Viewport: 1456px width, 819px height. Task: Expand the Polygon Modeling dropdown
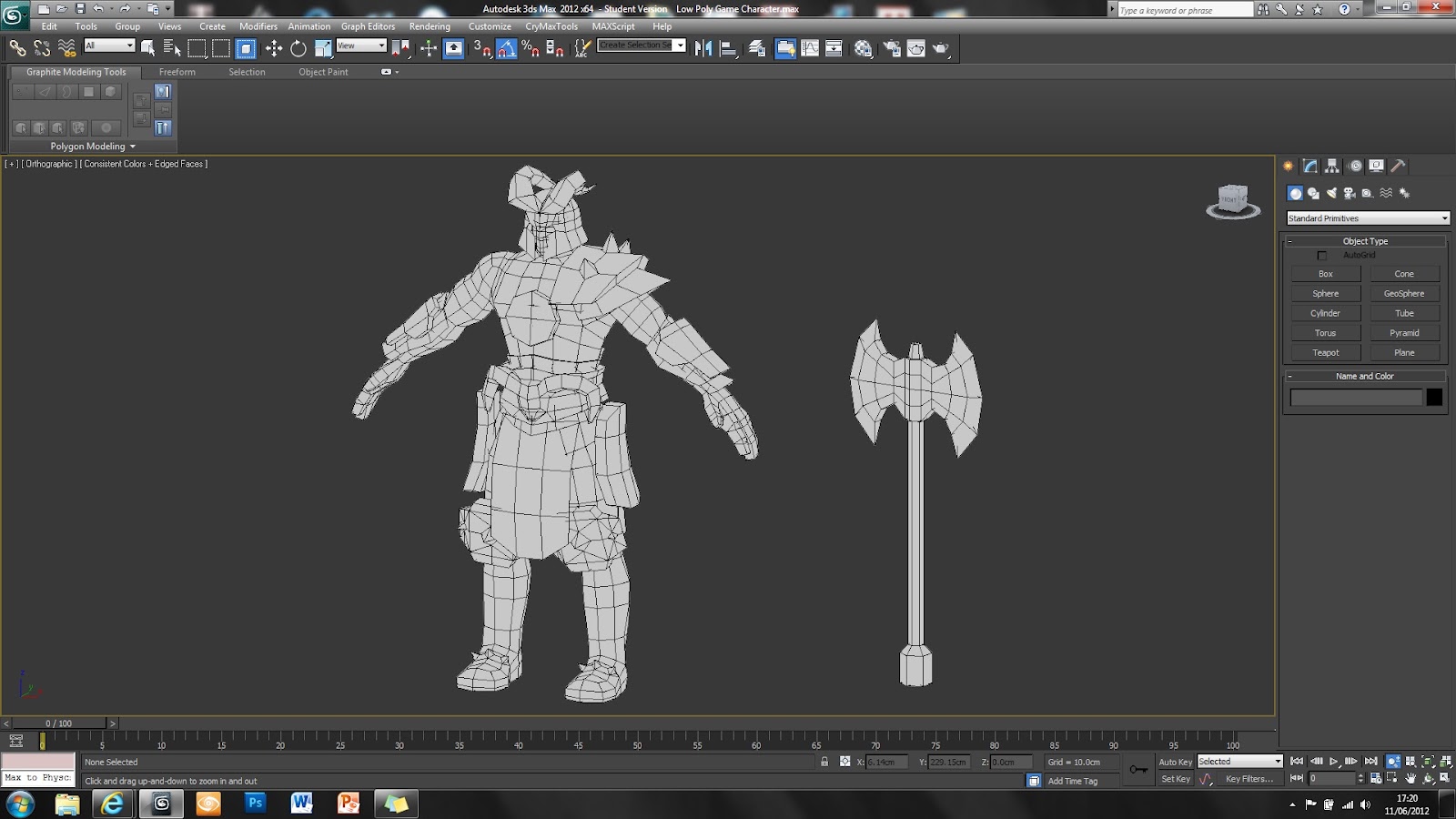(92, 147)
